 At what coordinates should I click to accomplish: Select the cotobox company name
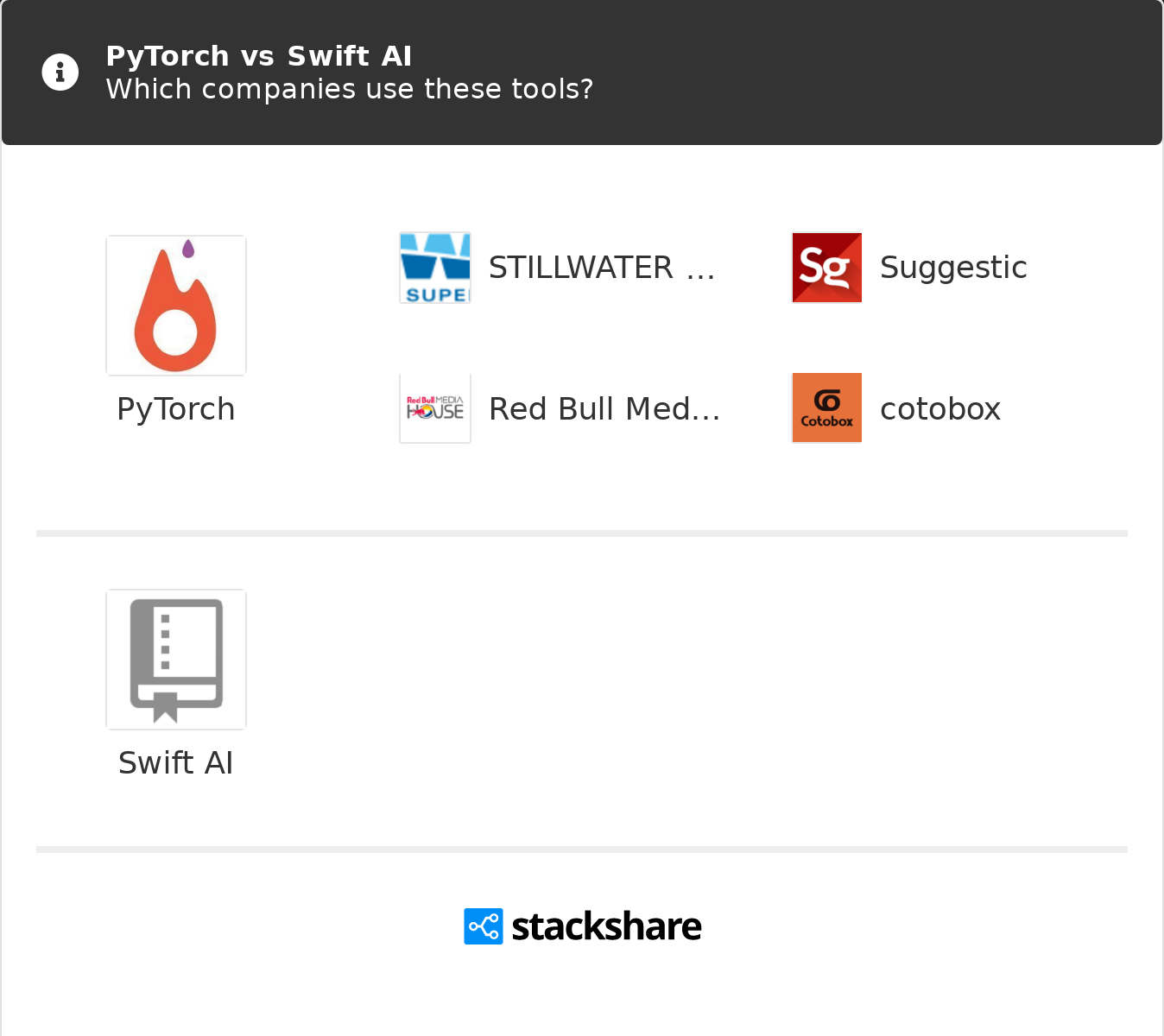940,409
